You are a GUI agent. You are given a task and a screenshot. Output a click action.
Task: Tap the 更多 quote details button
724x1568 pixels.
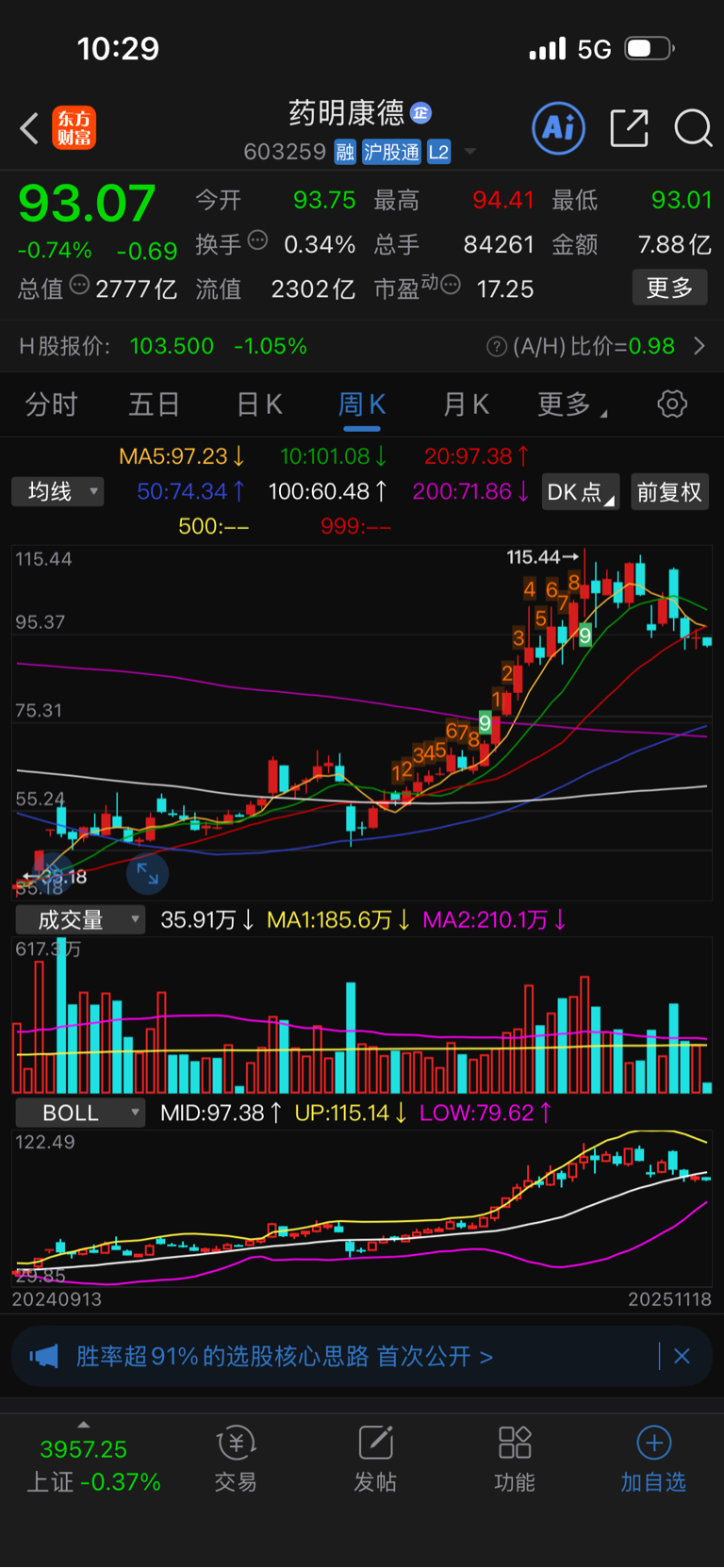click(669, 288)
